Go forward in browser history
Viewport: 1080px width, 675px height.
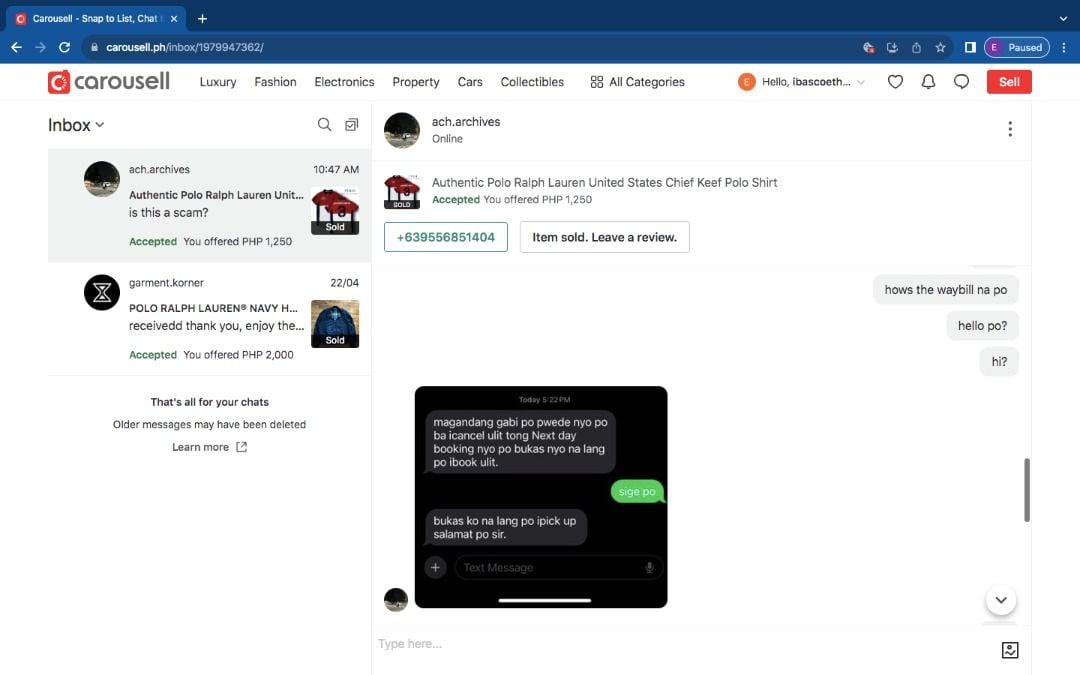tap(41, 48)
